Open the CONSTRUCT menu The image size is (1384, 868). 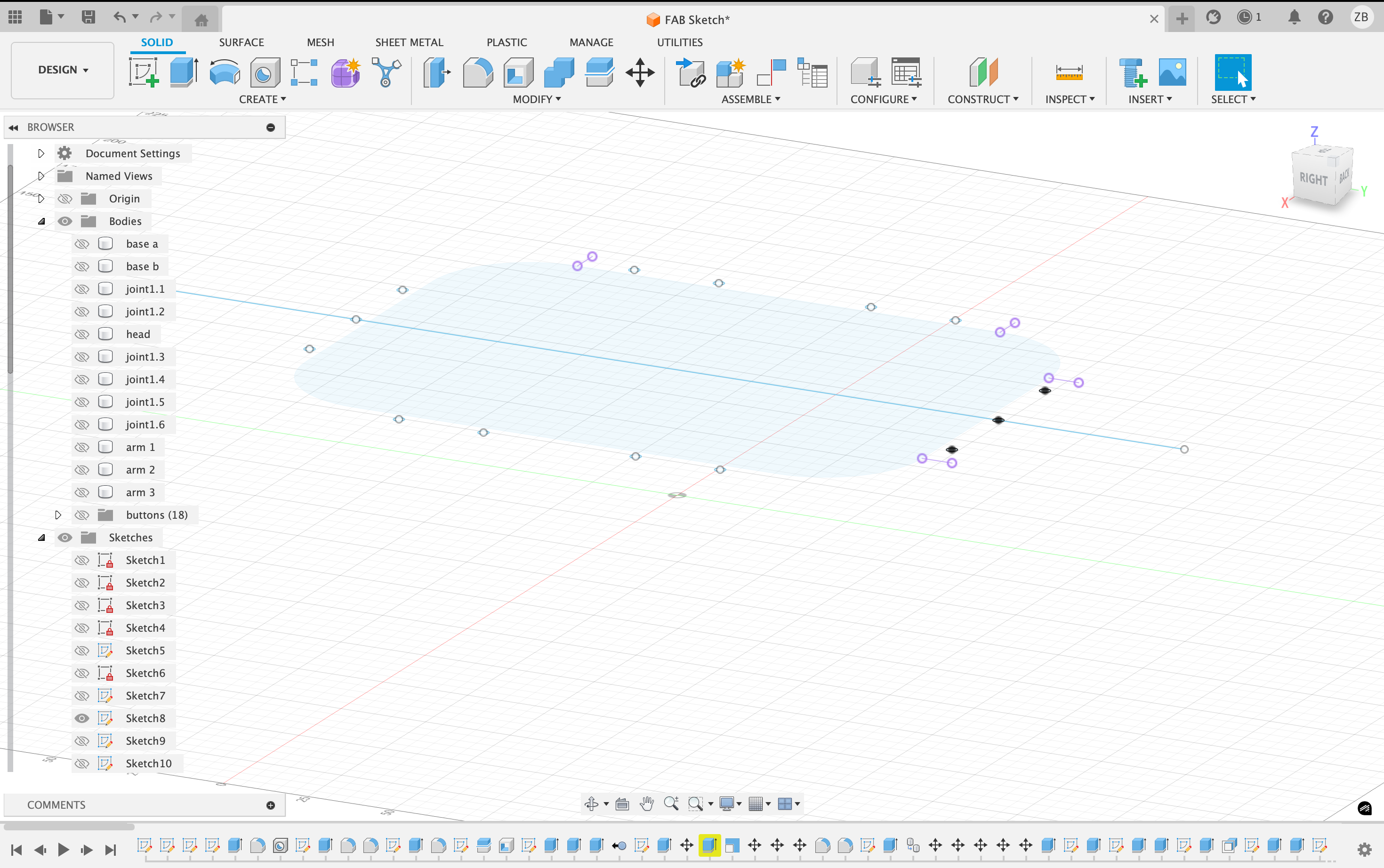(982, 99)
